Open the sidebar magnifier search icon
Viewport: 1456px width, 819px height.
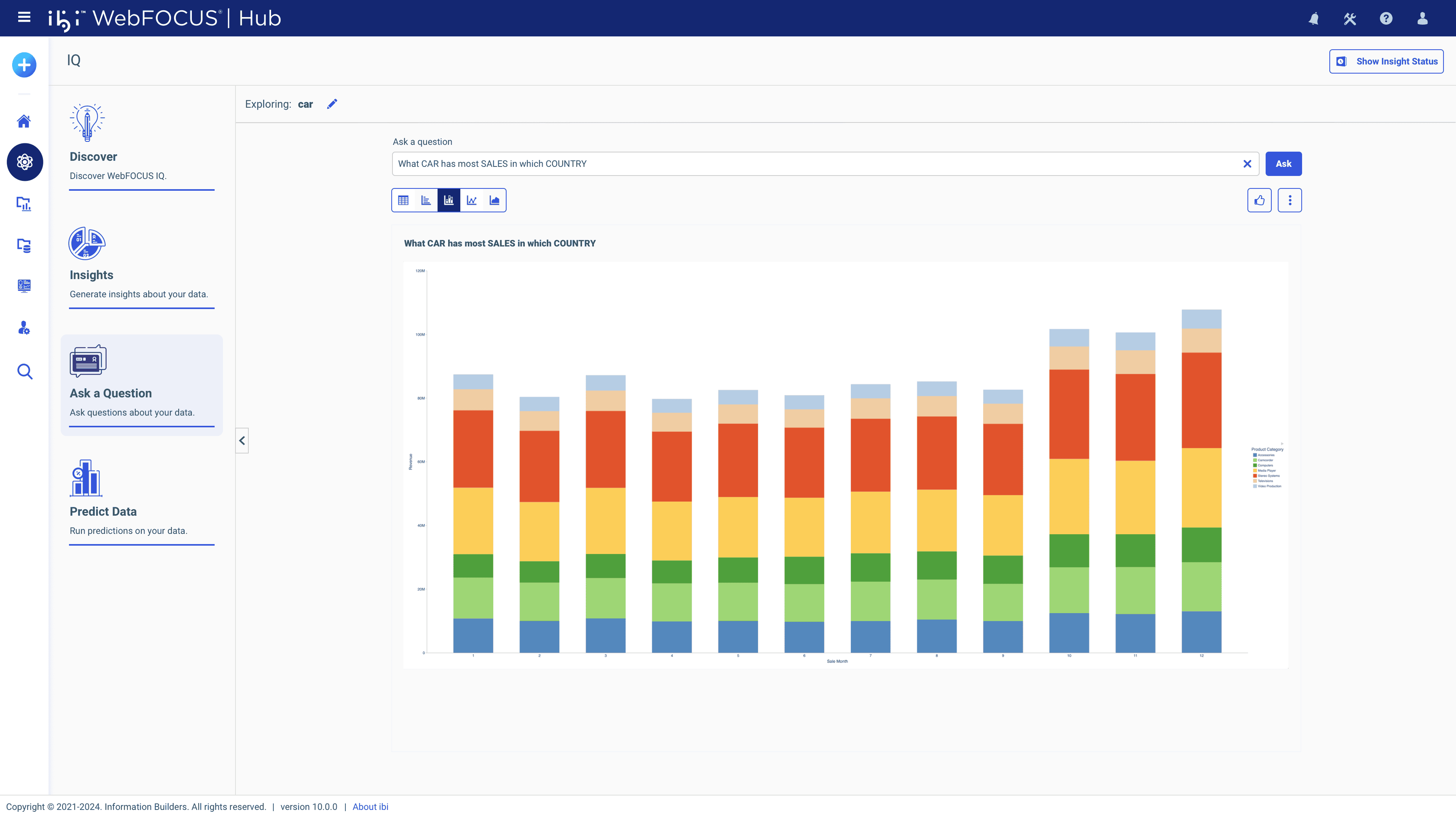pyautogui.click(x=24, y=371)
